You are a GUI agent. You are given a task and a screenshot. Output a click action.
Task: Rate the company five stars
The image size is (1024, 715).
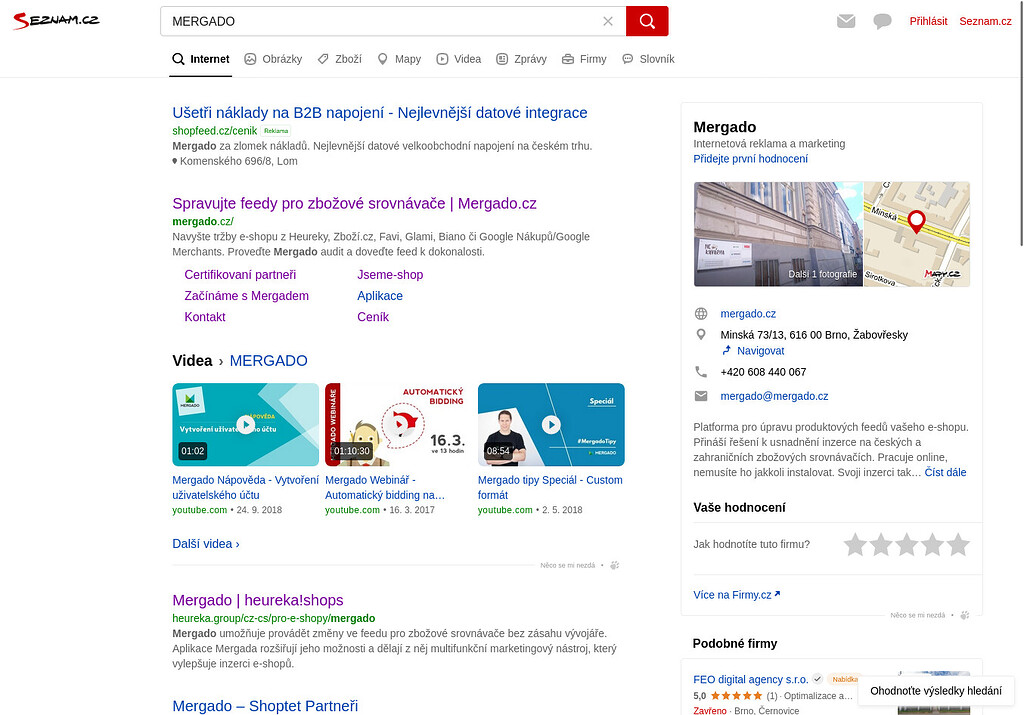958,545
